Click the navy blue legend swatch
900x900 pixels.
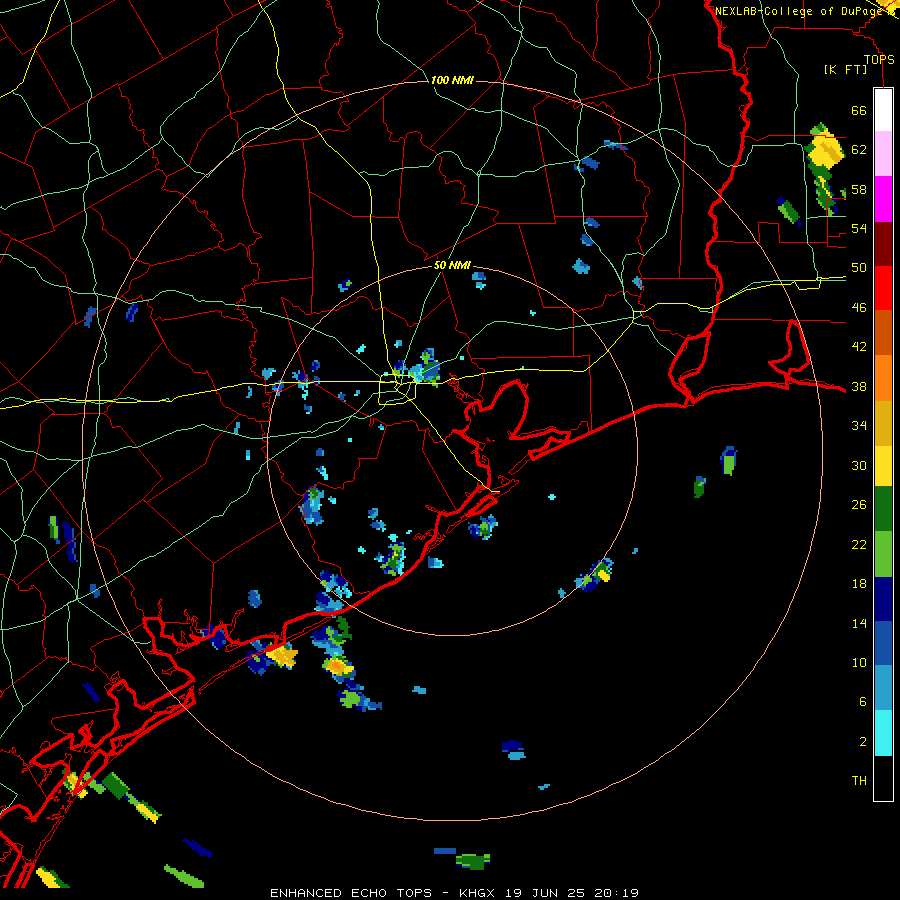(883, 599)
